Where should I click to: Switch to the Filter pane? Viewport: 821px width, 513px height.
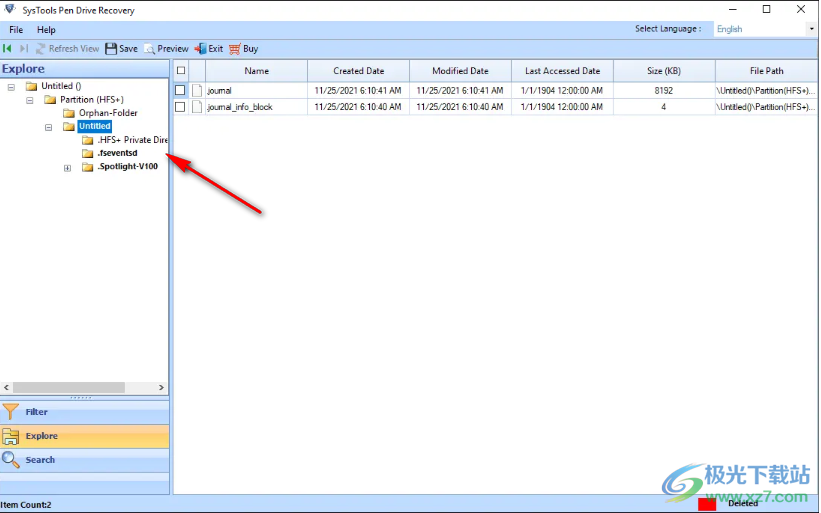(84, 412)
